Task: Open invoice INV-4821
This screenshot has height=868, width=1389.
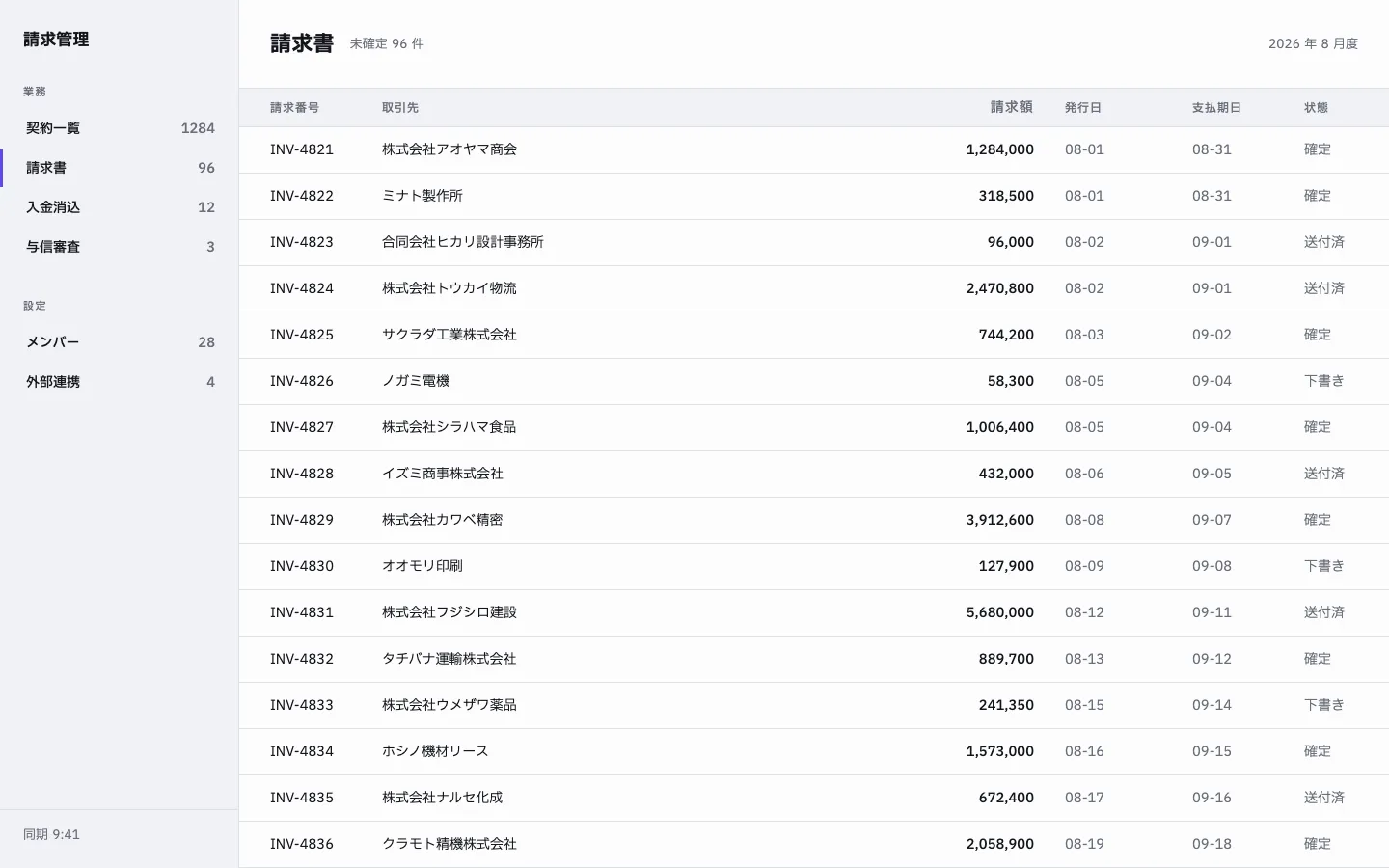Action: [302, 149]
